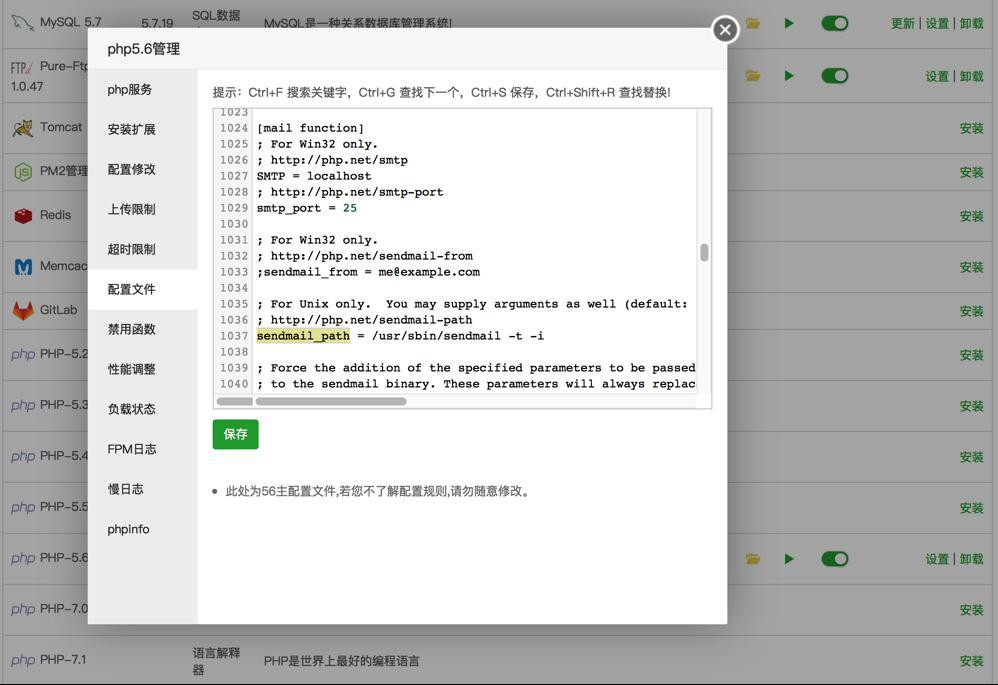Screen dimensions: 998x685
Task: Click the MySQL dolphin icon
Action: click(x=22, y=23)
